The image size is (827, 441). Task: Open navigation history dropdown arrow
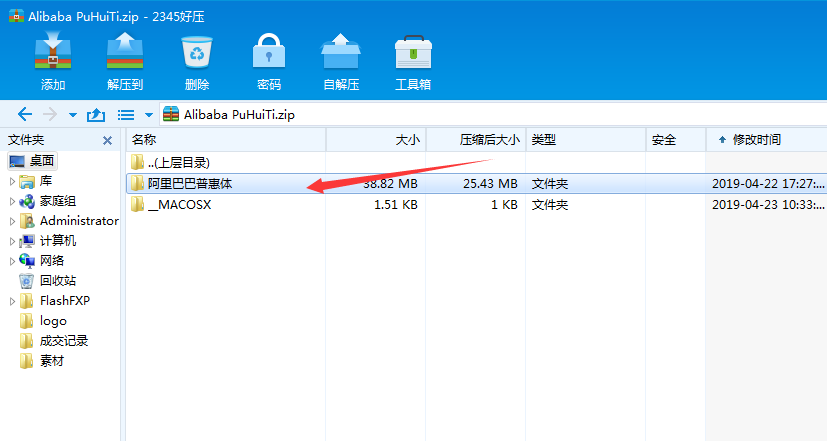click(x=73, y=114)
